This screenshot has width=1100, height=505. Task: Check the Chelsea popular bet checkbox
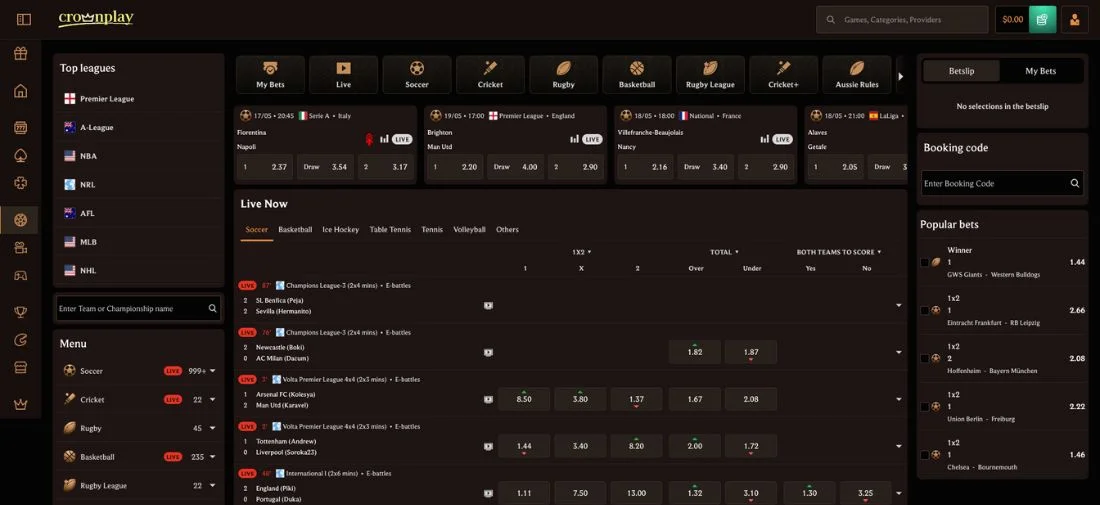[x=925, y=455]
